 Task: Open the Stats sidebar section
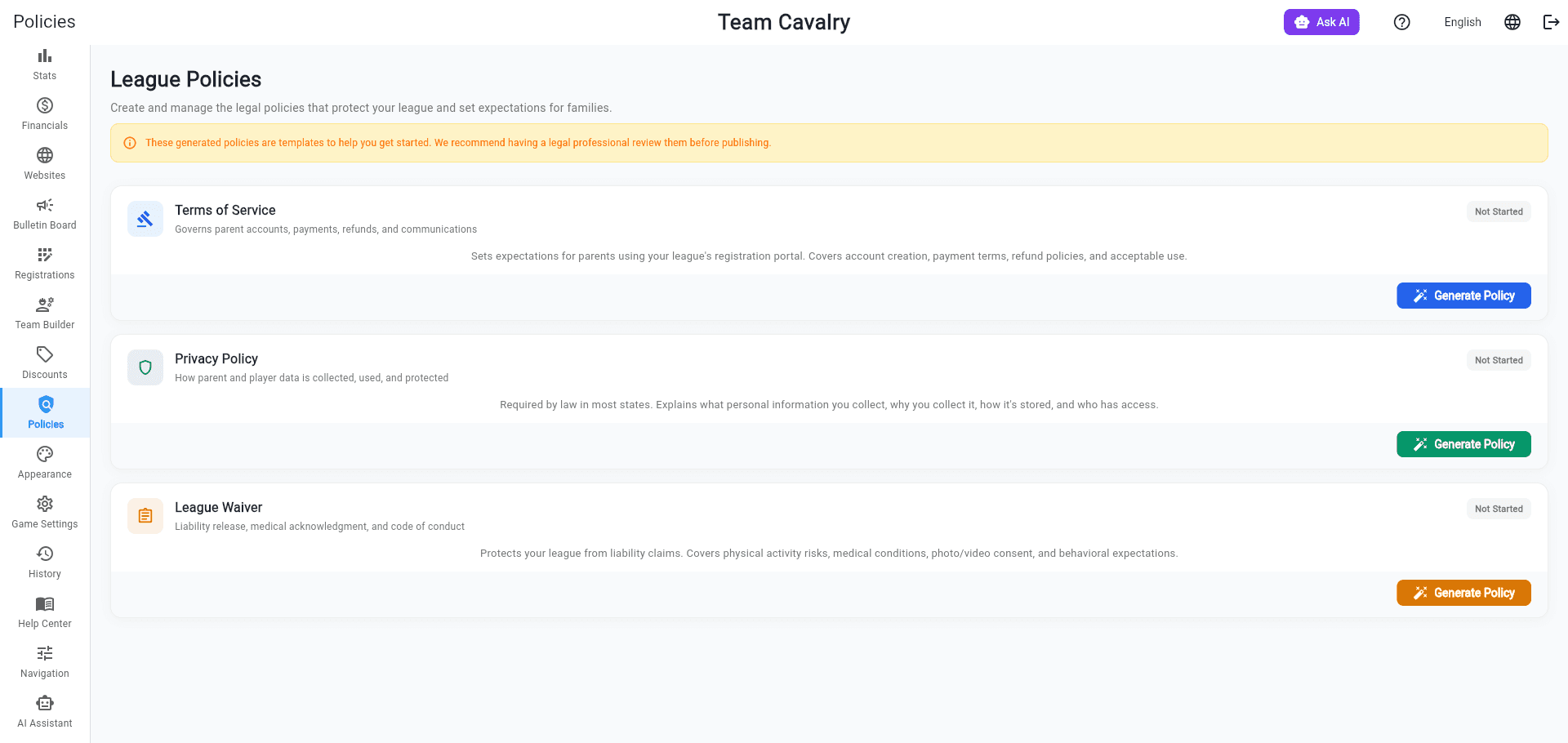[45, 65]
